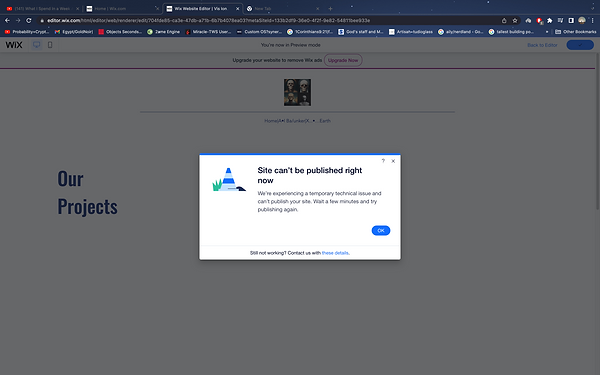This screenshot has width=600, height=375.
Task: Open the 'God's staff and M...' bookmark
Action: tap(361, 32)
